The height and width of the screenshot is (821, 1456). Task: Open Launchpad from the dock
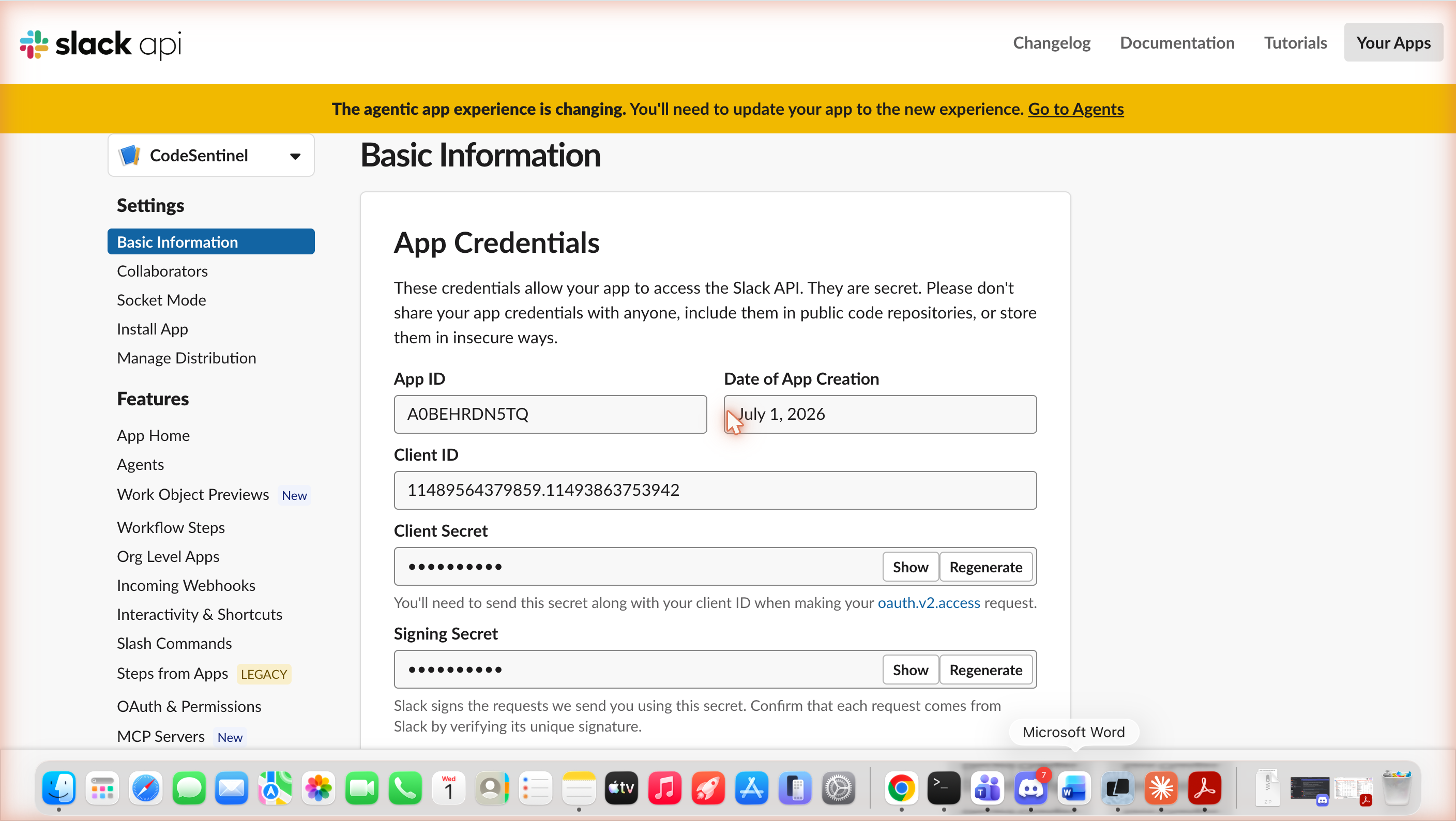[102, 788]
